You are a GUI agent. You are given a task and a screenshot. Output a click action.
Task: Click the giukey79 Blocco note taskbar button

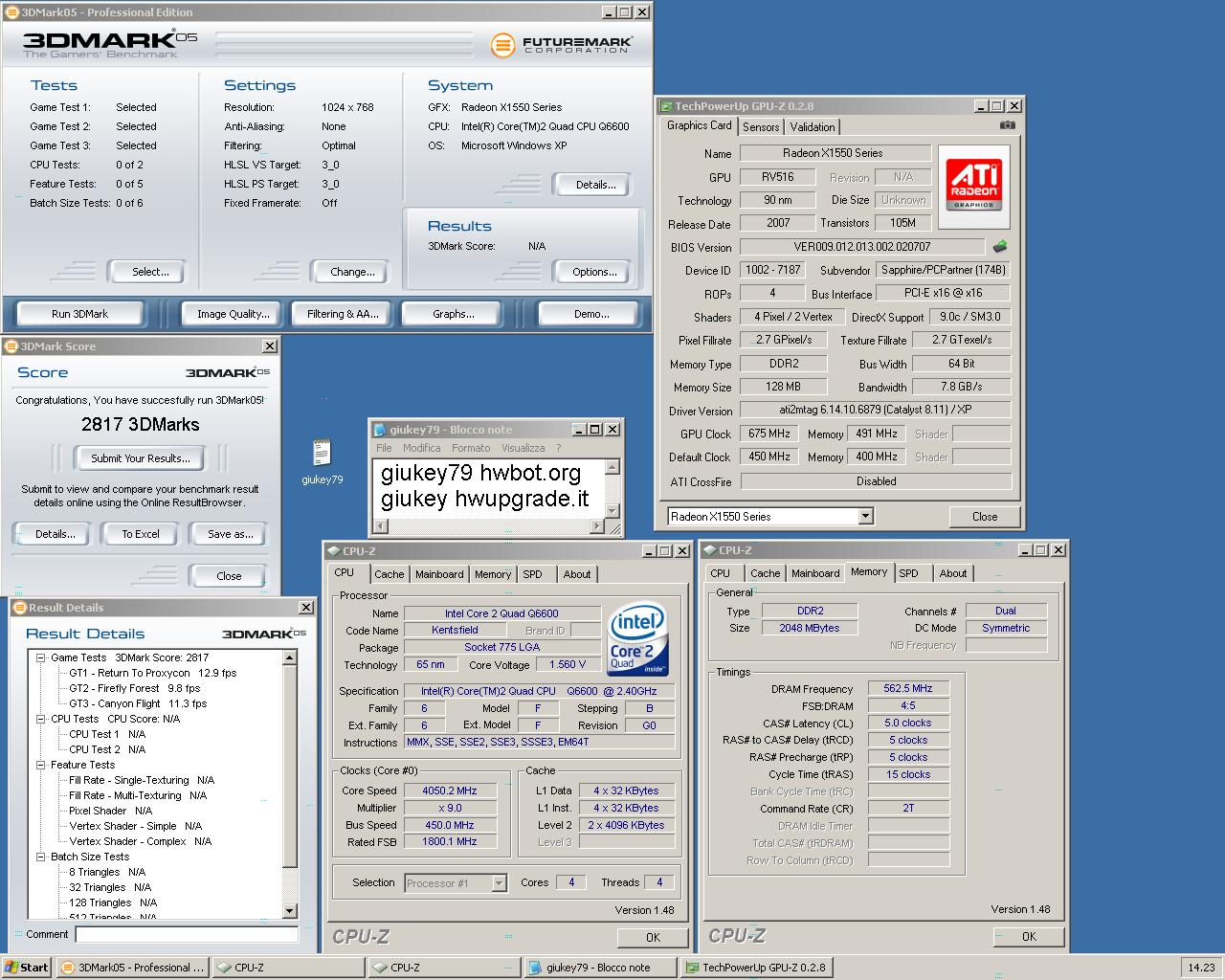[600, 968]
